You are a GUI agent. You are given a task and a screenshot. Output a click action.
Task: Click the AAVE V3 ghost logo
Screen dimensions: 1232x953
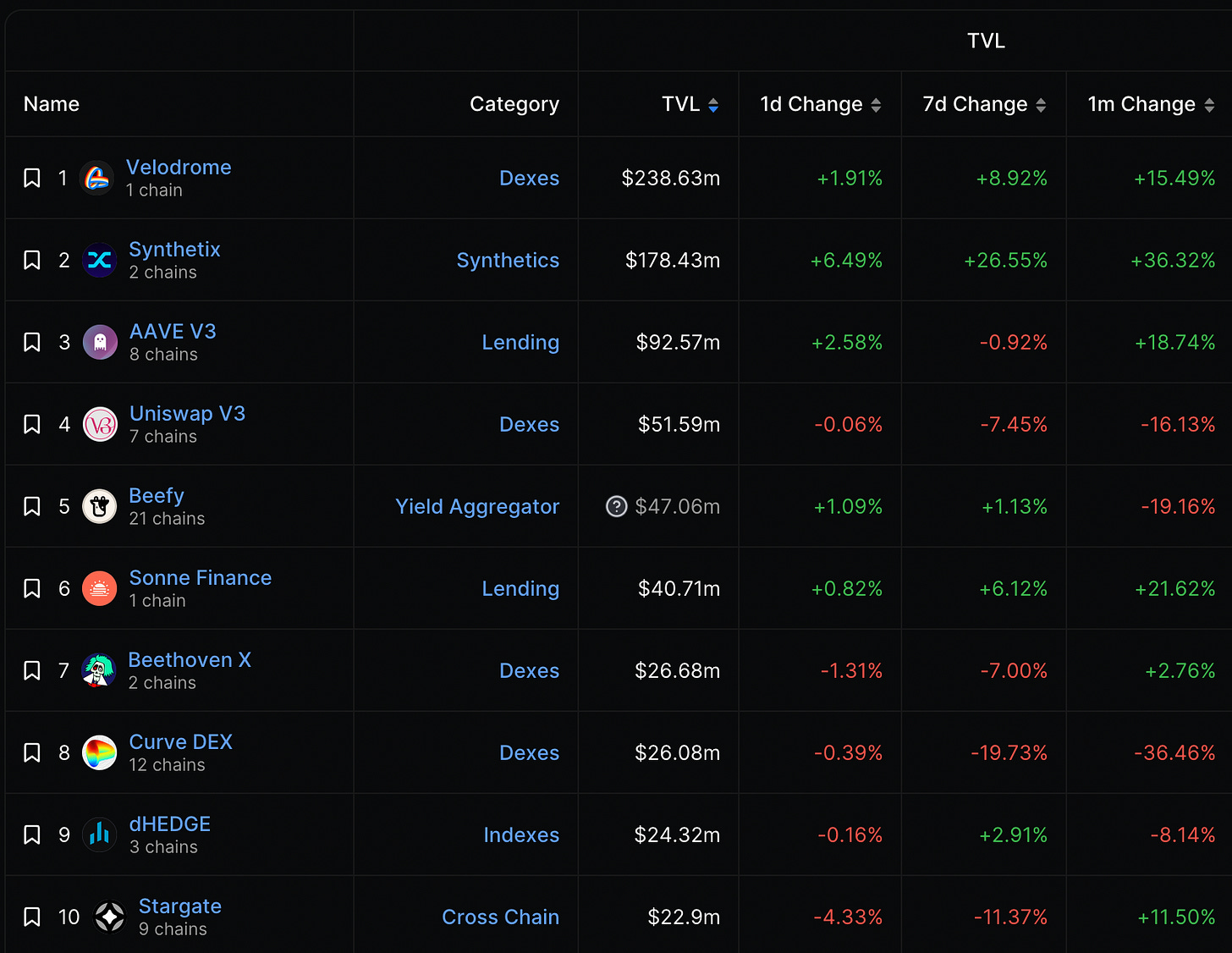click(x=100, y=342)
